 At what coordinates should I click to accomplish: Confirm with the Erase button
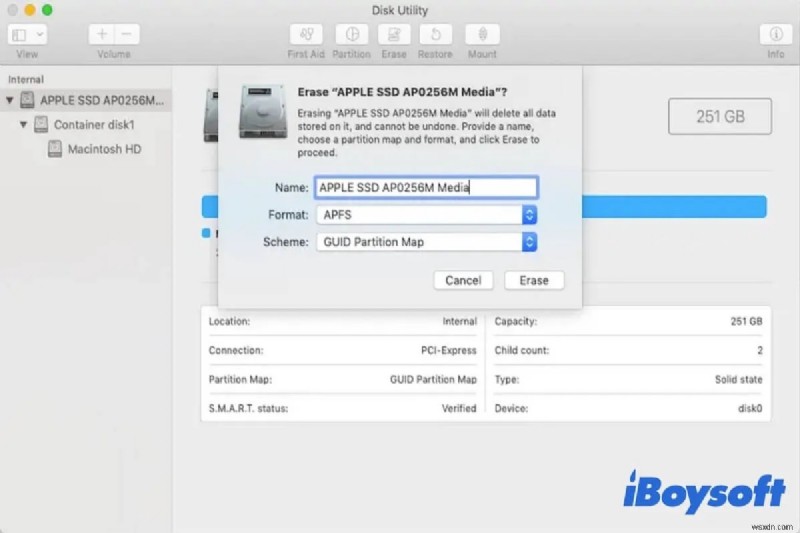[534, 281]
